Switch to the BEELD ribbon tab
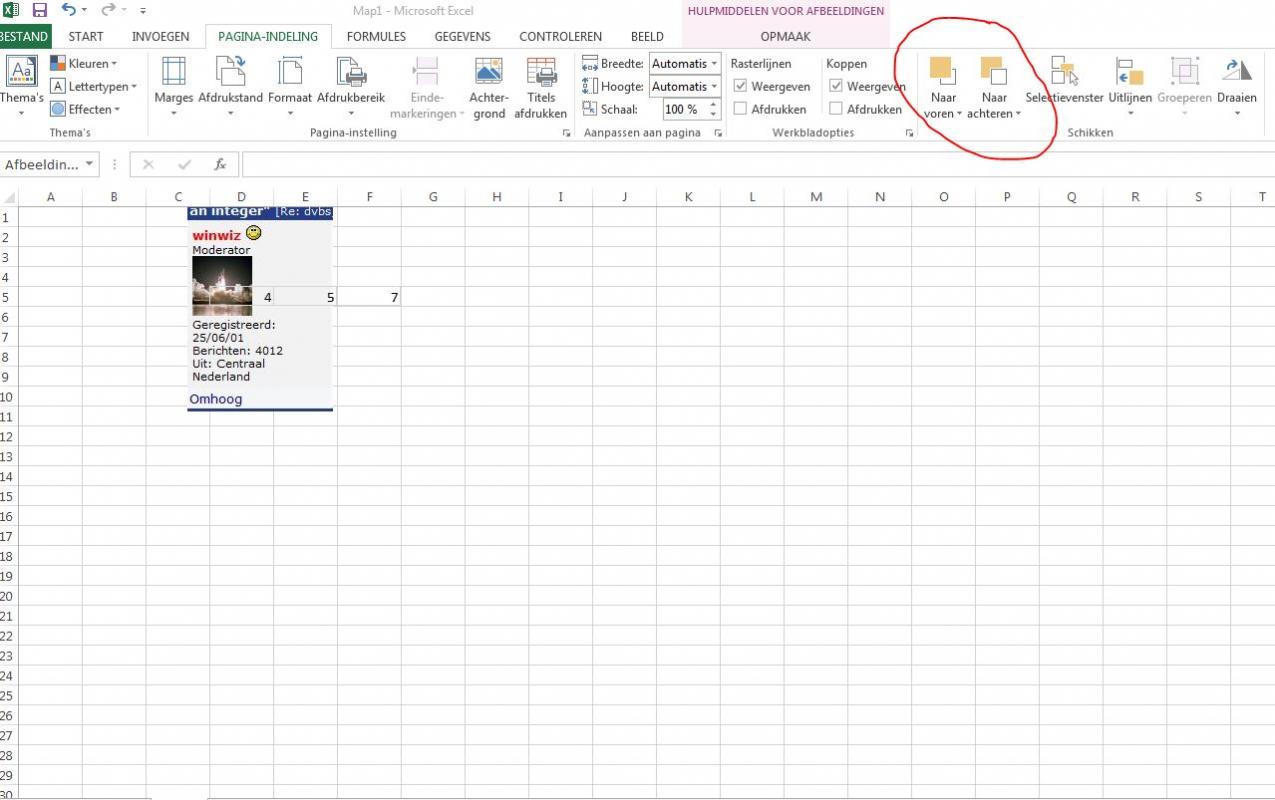Viewport: 1275px width, 800px height. [x=647, y=36]
